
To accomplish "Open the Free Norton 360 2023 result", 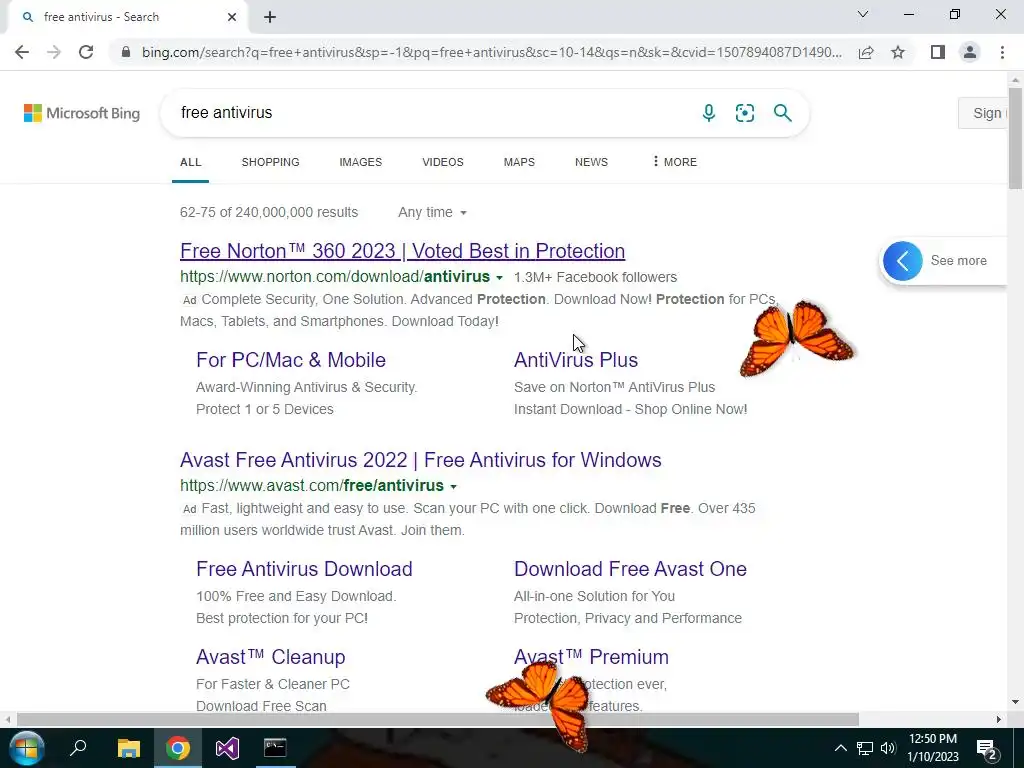I will click(x=402, y=251).
